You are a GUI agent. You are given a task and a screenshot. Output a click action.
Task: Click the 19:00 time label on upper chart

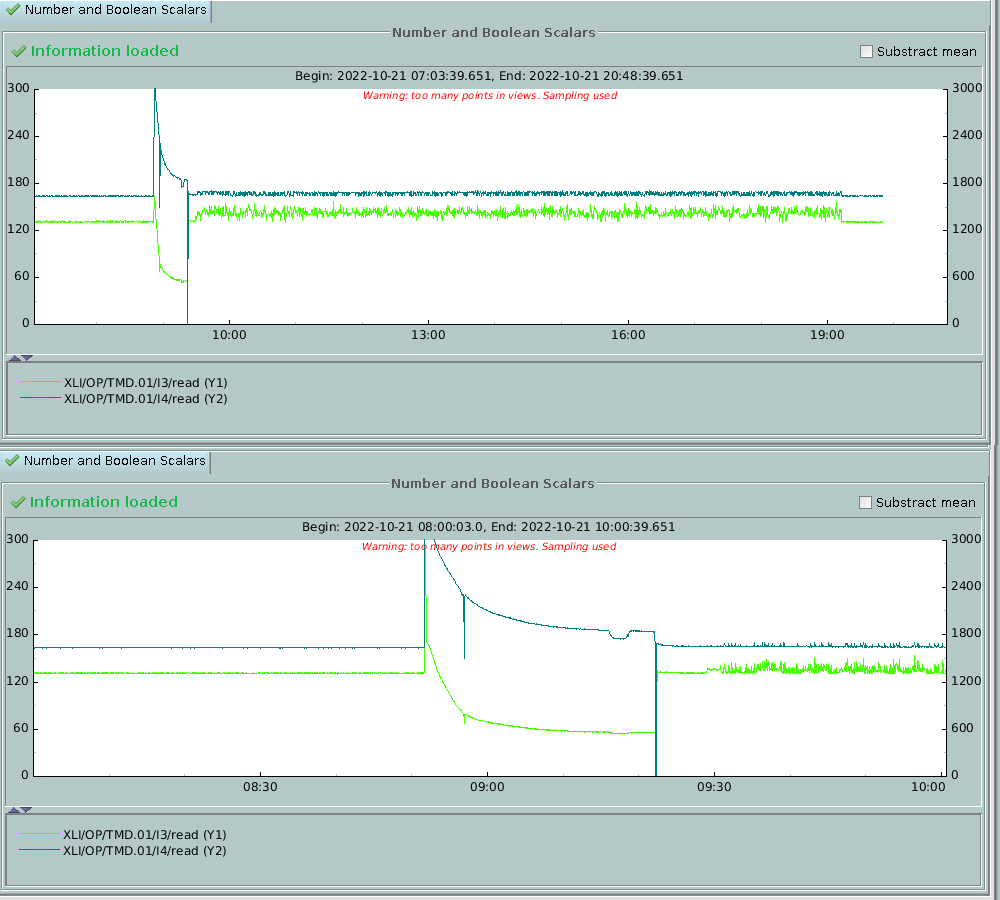click(x=827, y=335)
